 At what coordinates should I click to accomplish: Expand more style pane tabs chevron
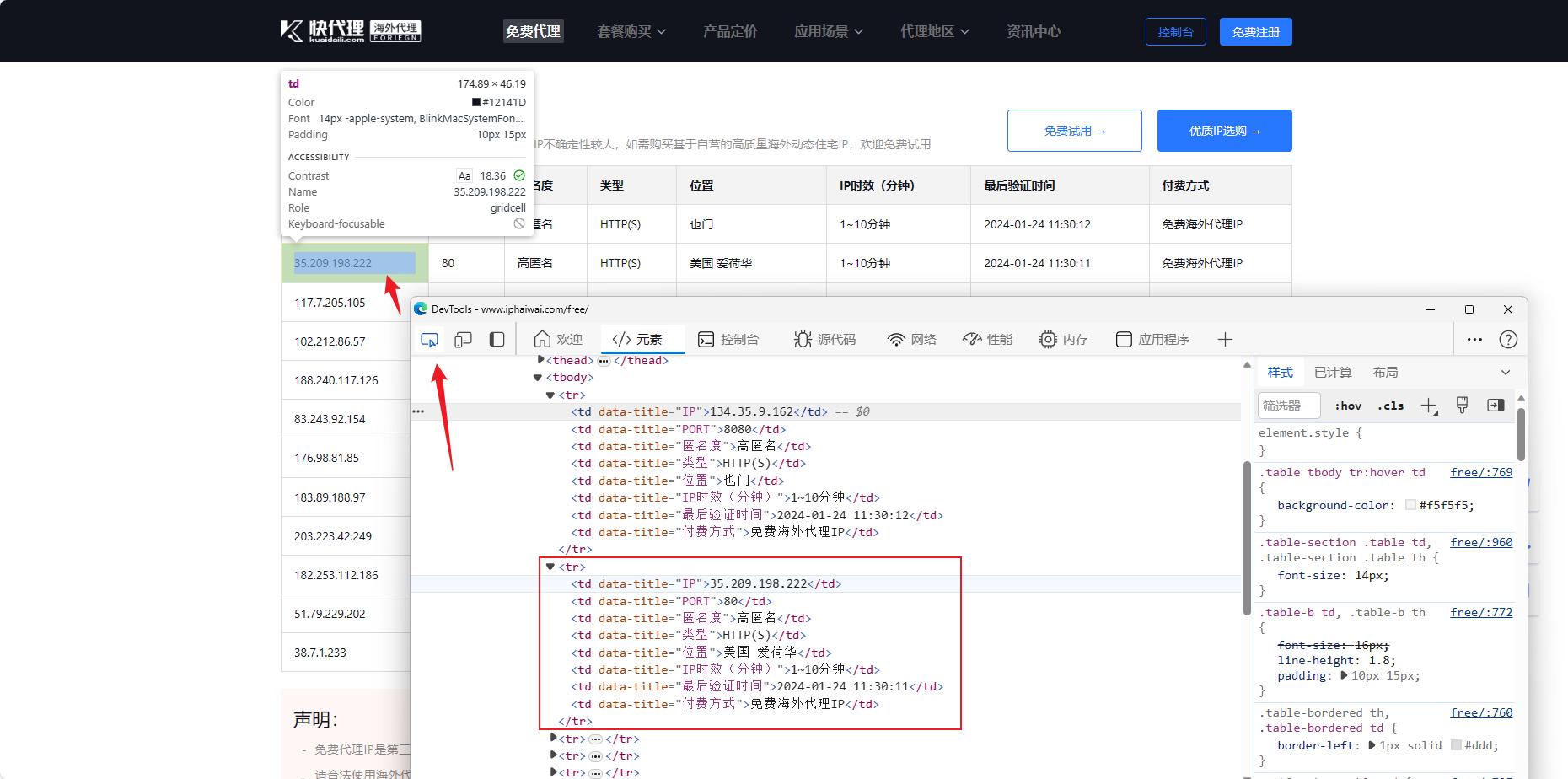coord(1506,372)
